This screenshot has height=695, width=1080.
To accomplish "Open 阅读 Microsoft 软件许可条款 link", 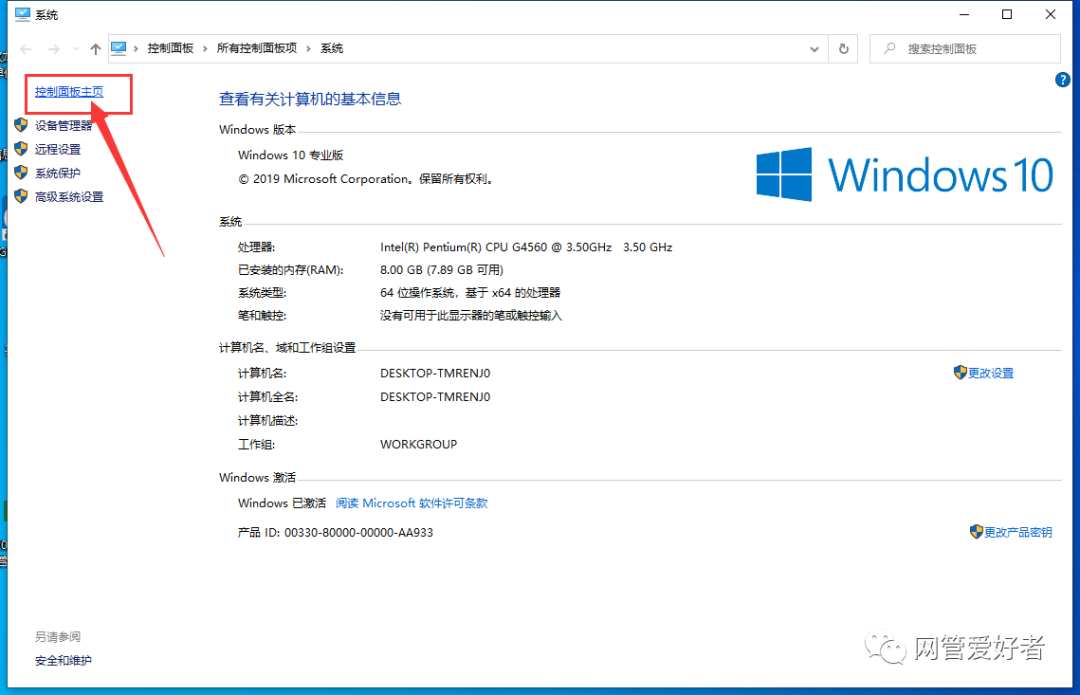I will click(x=411, y=504).
